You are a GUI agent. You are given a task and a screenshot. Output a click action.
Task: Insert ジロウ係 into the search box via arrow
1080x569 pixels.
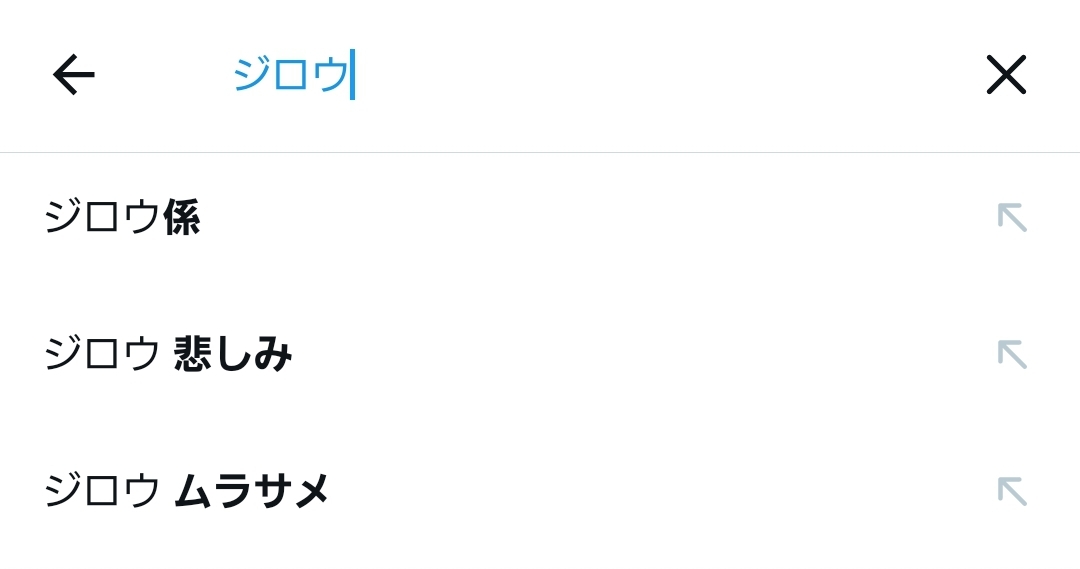click(1012, 217)
